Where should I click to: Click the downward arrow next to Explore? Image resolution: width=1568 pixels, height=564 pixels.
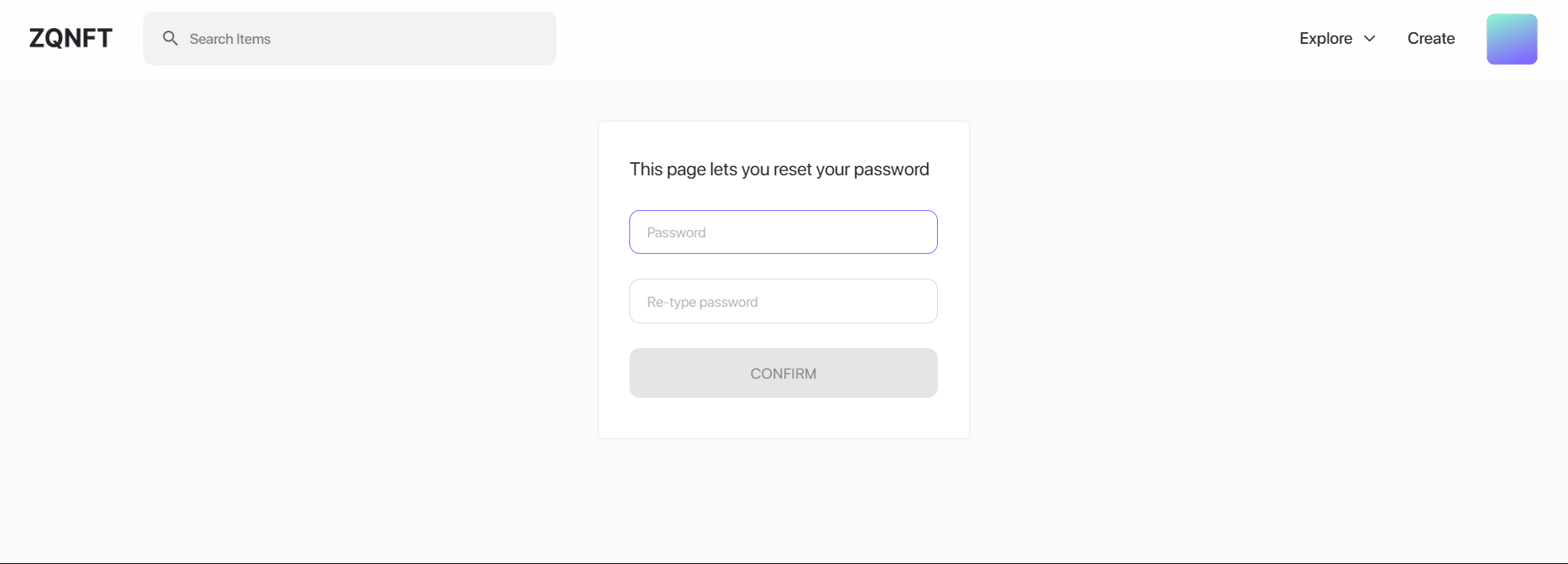(x=1370, y=39)
